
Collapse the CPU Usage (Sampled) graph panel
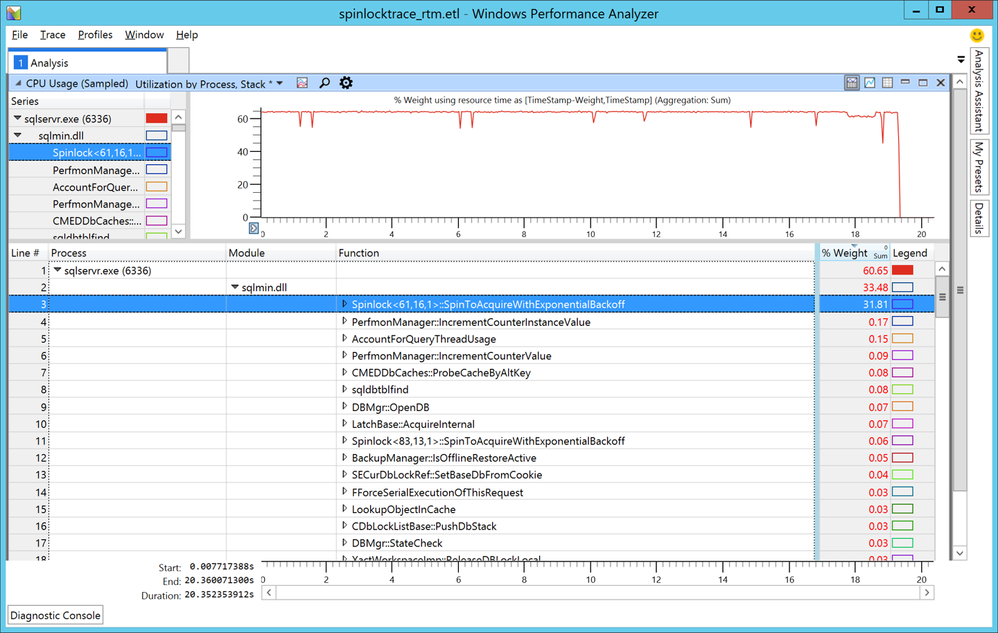18,83
